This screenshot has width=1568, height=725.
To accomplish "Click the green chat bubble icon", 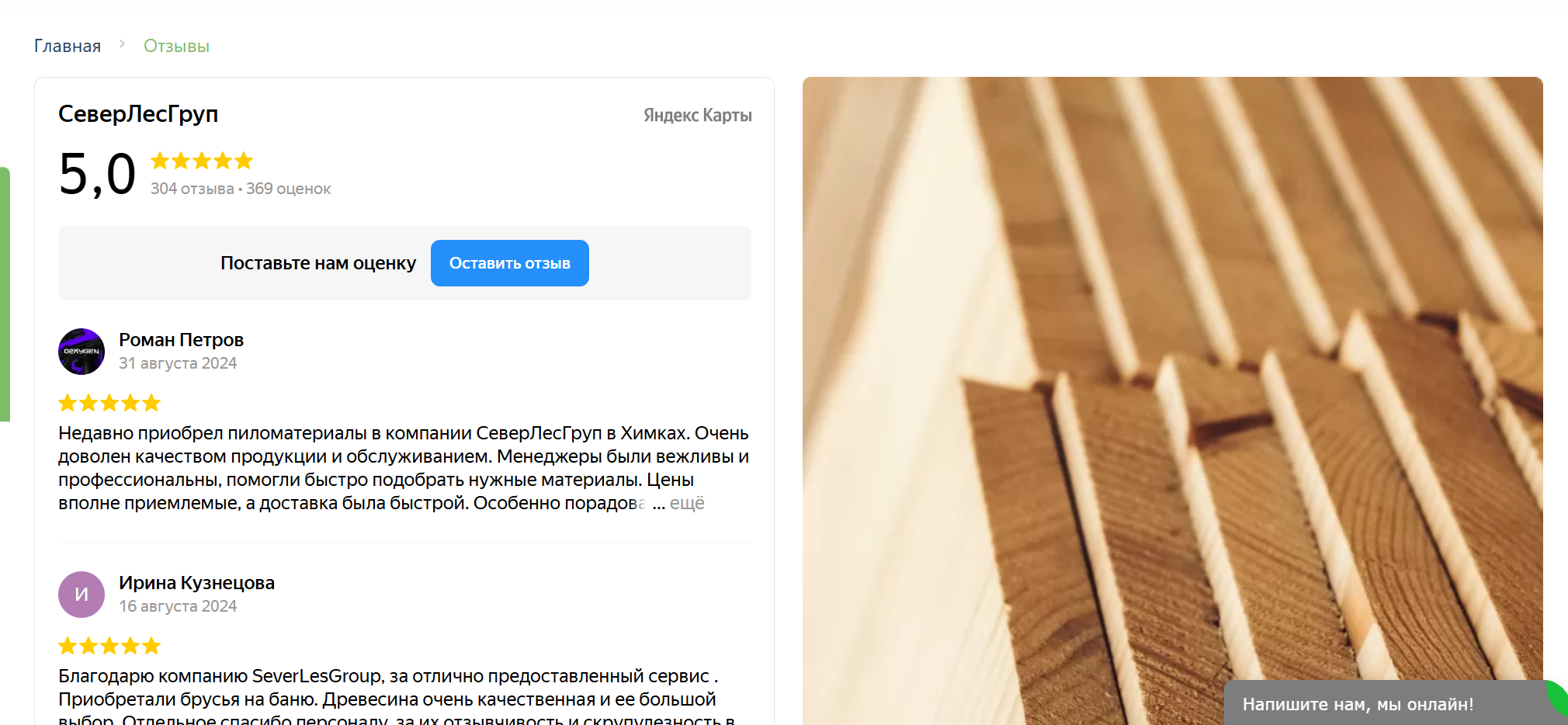I will coord(1559,698).
